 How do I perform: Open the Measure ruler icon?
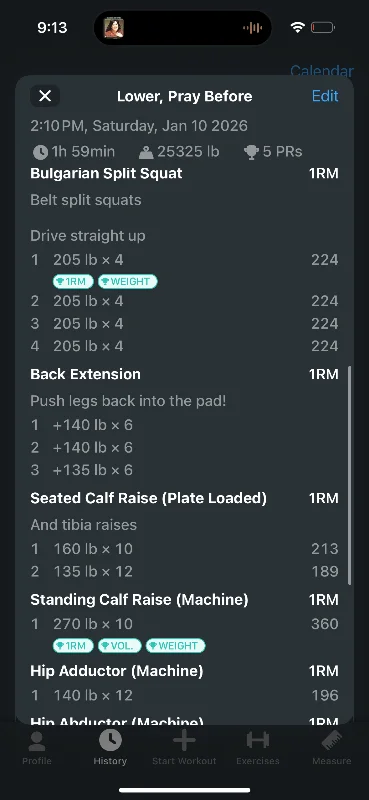pyautogui.click(x=332, y=741)
